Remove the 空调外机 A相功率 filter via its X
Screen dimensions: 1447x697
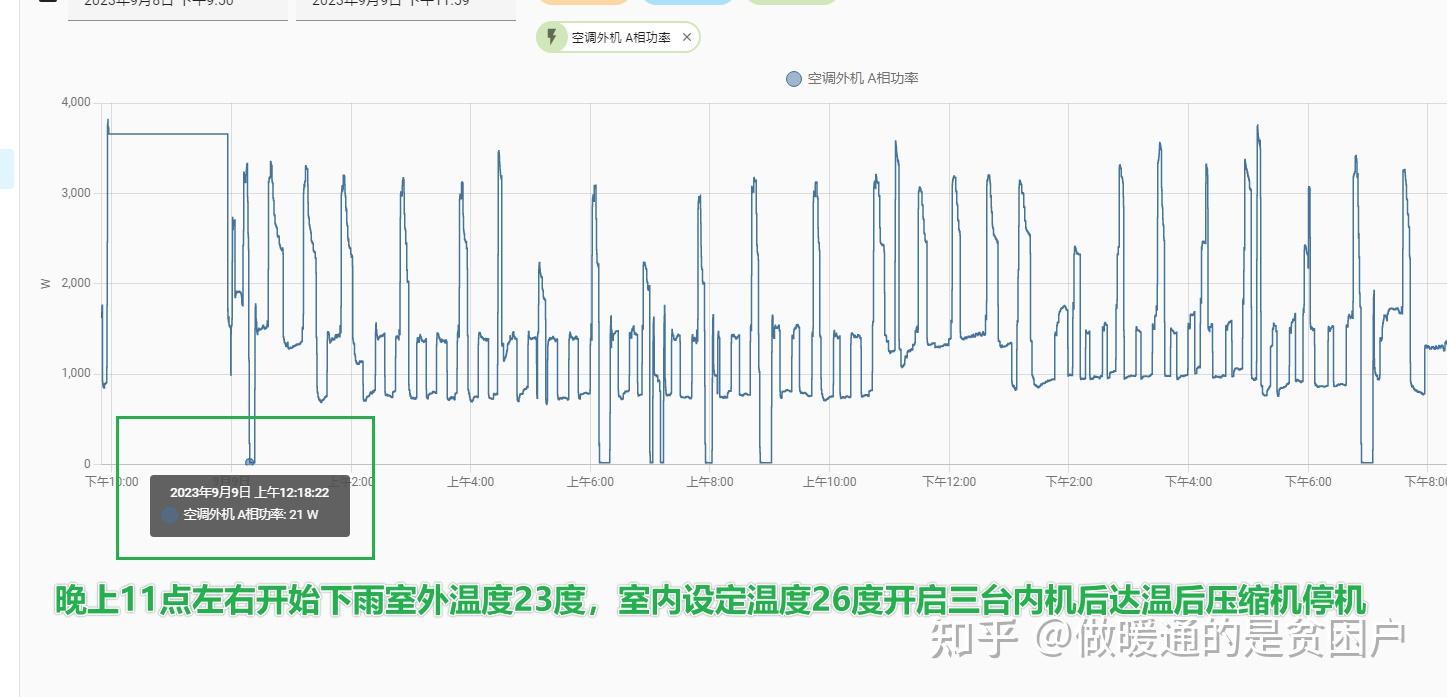(x=686, y=37)
